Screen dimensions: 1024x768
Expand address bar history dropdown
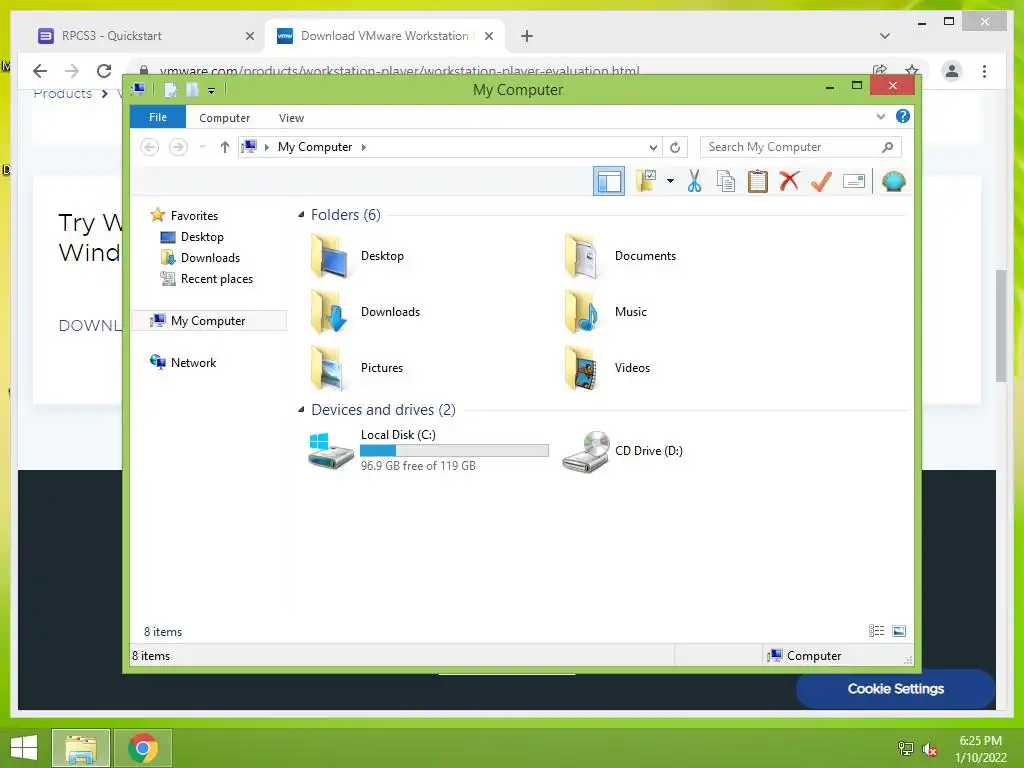pos(652,148)
